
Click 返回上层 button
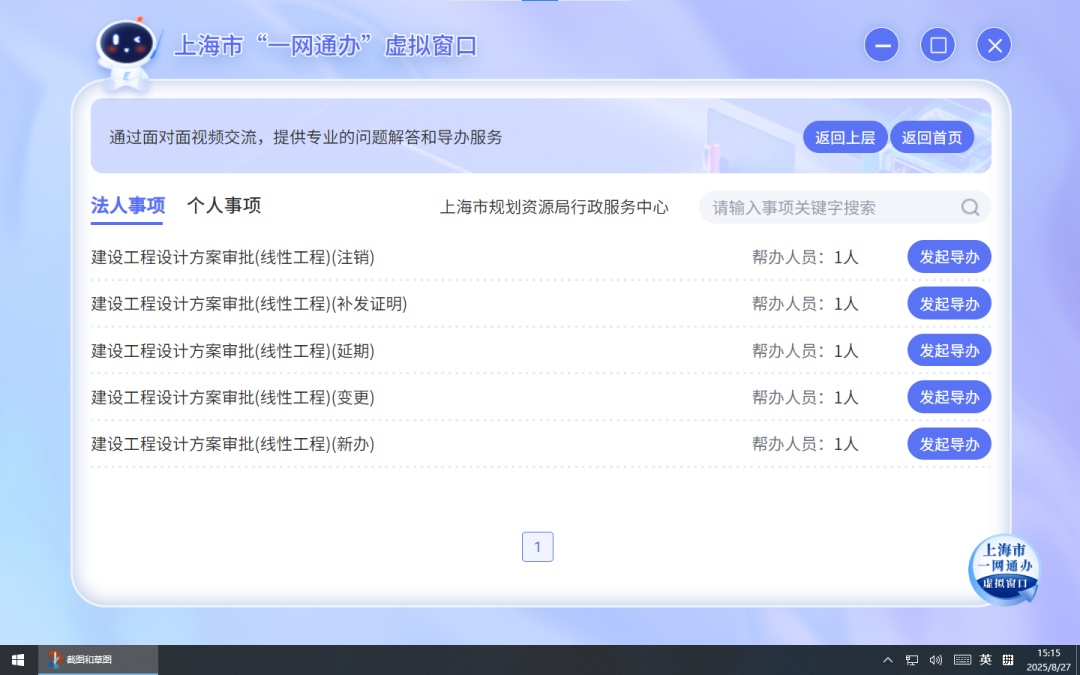pyautogui.click(x=845, y=138)
